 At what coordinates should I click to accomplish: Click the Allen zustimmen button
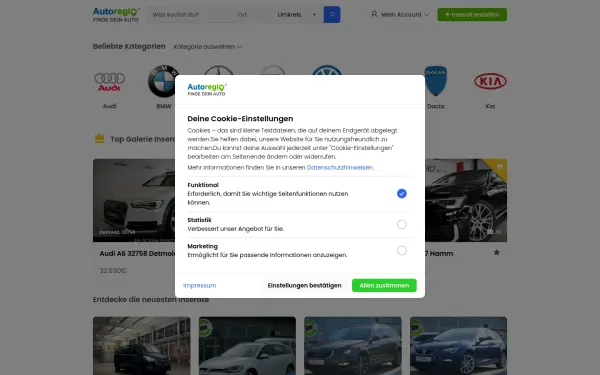point(384,285)
